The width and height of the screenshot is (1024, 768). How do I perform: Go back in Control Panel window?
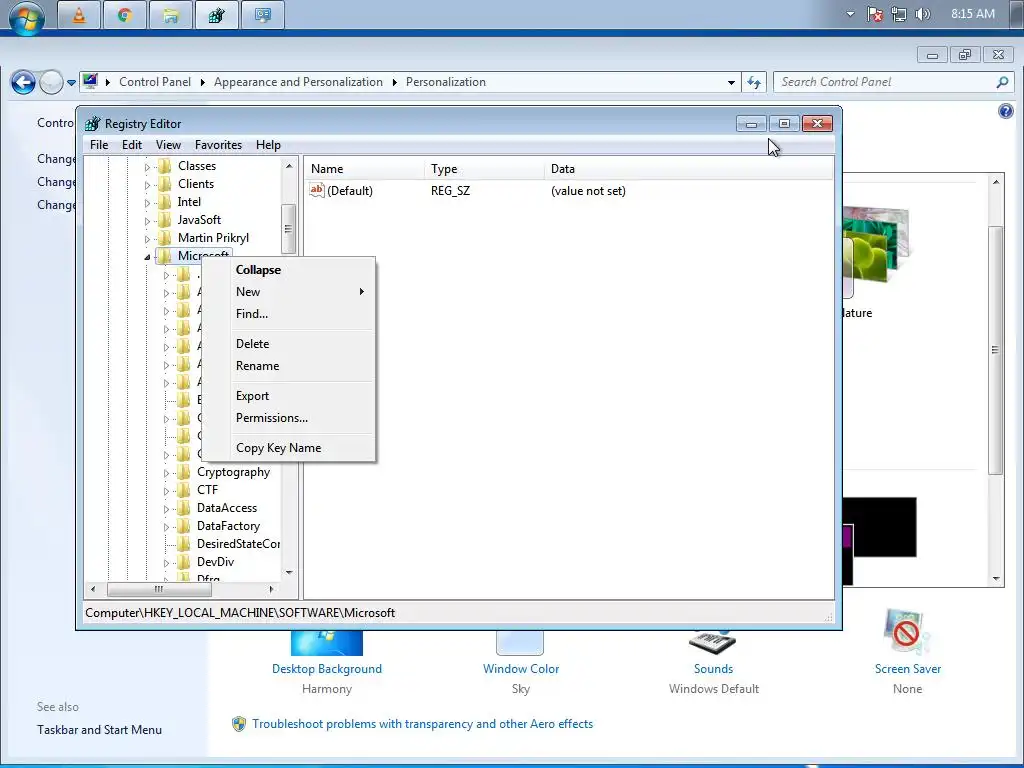[24, 82]
